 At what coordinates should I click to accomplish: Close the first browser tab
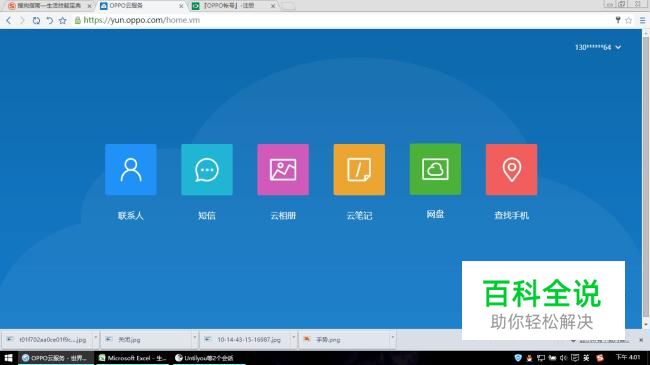pyautogui.click(x=89, y=6)
